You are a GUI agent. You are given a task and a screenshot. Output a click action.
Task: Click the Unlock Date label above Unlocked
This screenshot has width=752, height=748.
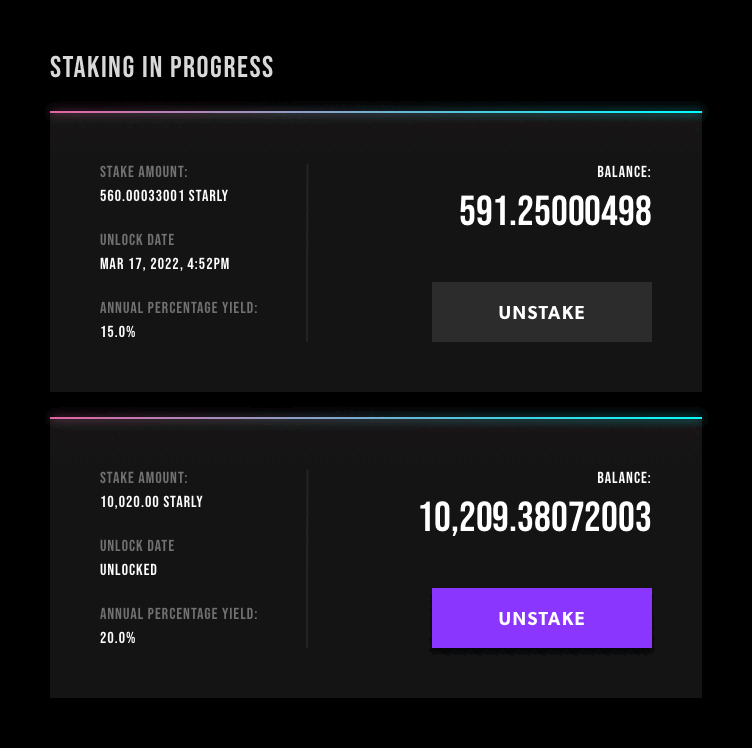pyautogui.click(x=137, y=546)
